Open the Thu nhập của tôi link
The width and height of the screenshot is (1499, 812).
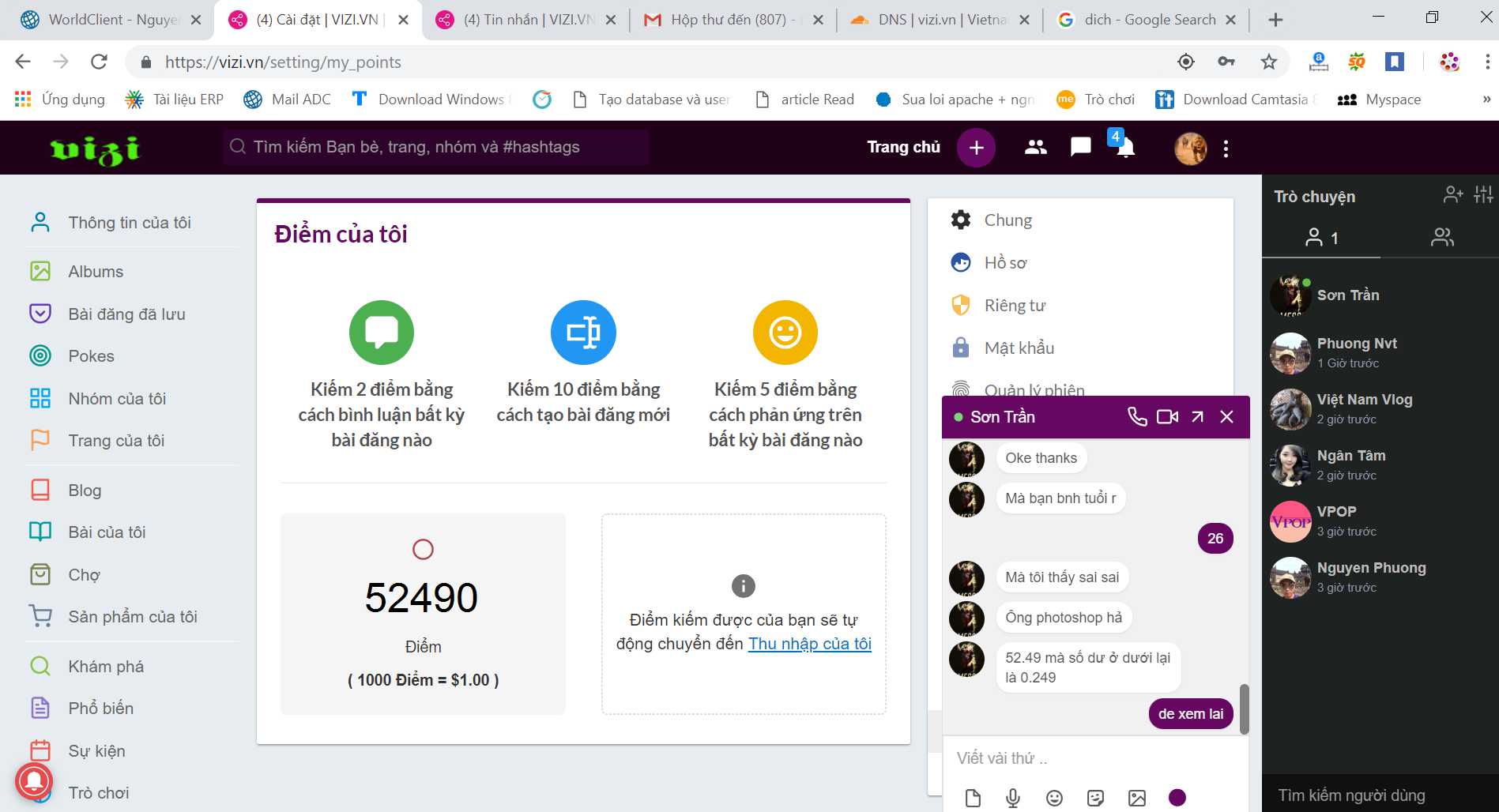(x=809, y=644)
